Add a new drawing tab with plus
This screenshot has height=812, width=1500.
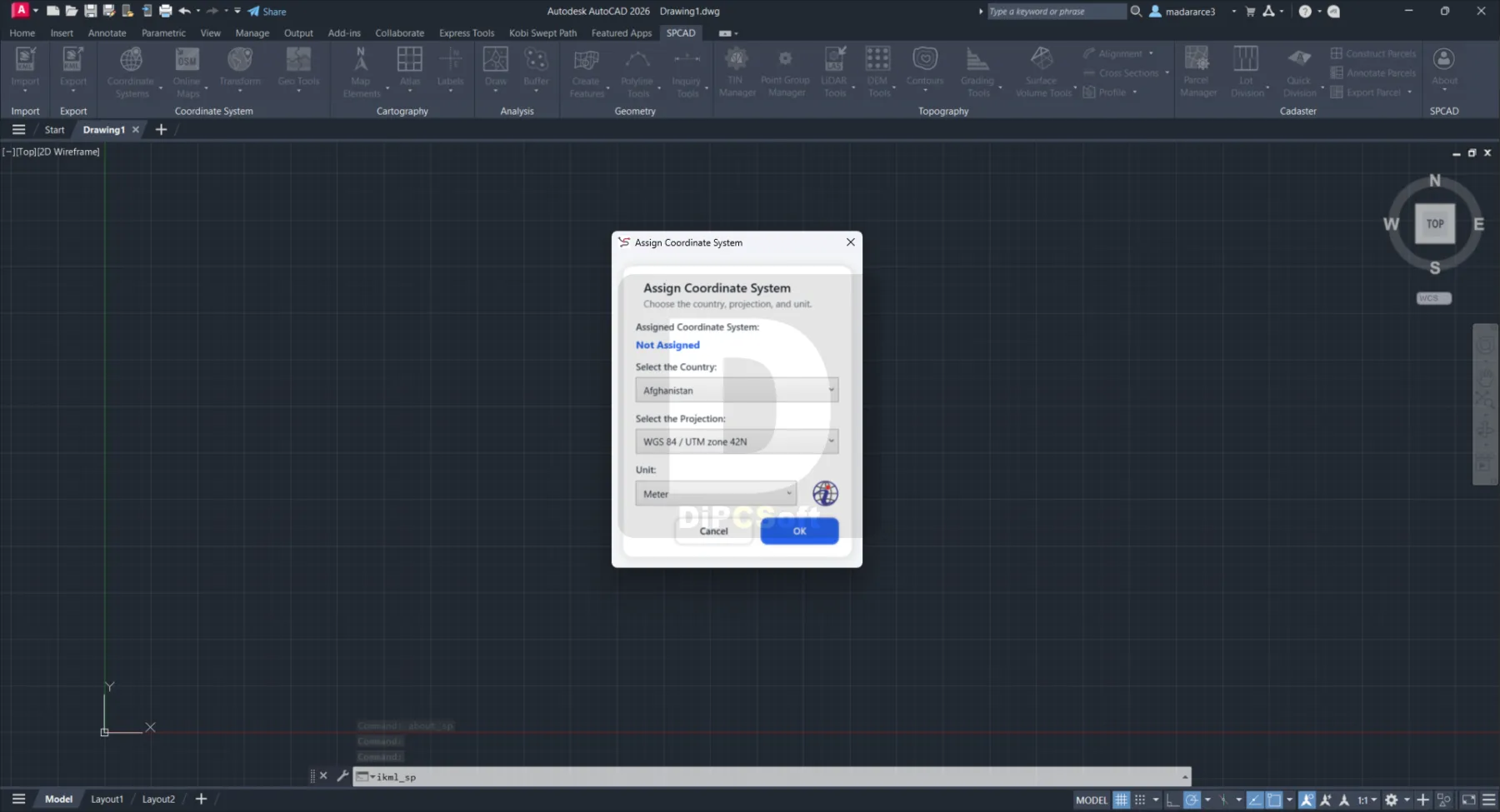[162, 129]
